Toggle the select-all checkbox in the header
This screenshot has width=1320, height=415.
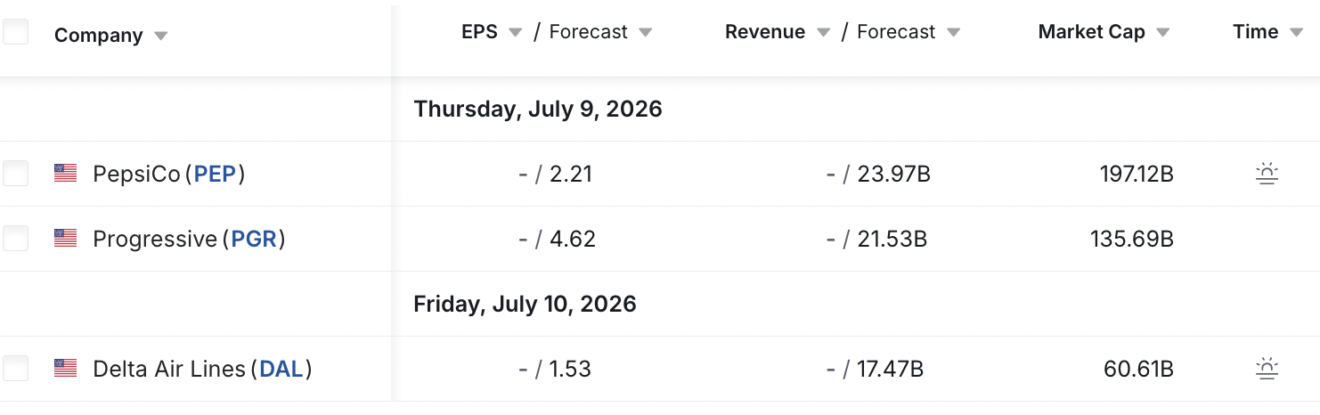tap(15, 33)
